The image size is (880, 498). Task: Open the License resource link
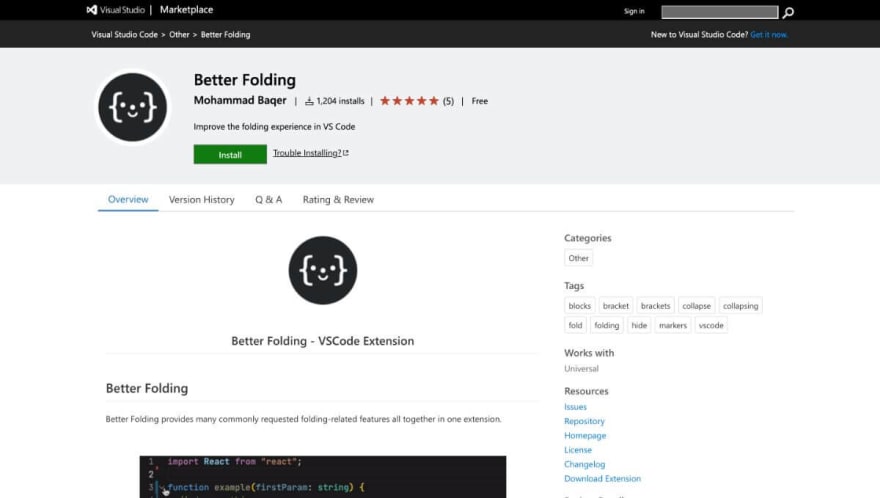[578, 450]
